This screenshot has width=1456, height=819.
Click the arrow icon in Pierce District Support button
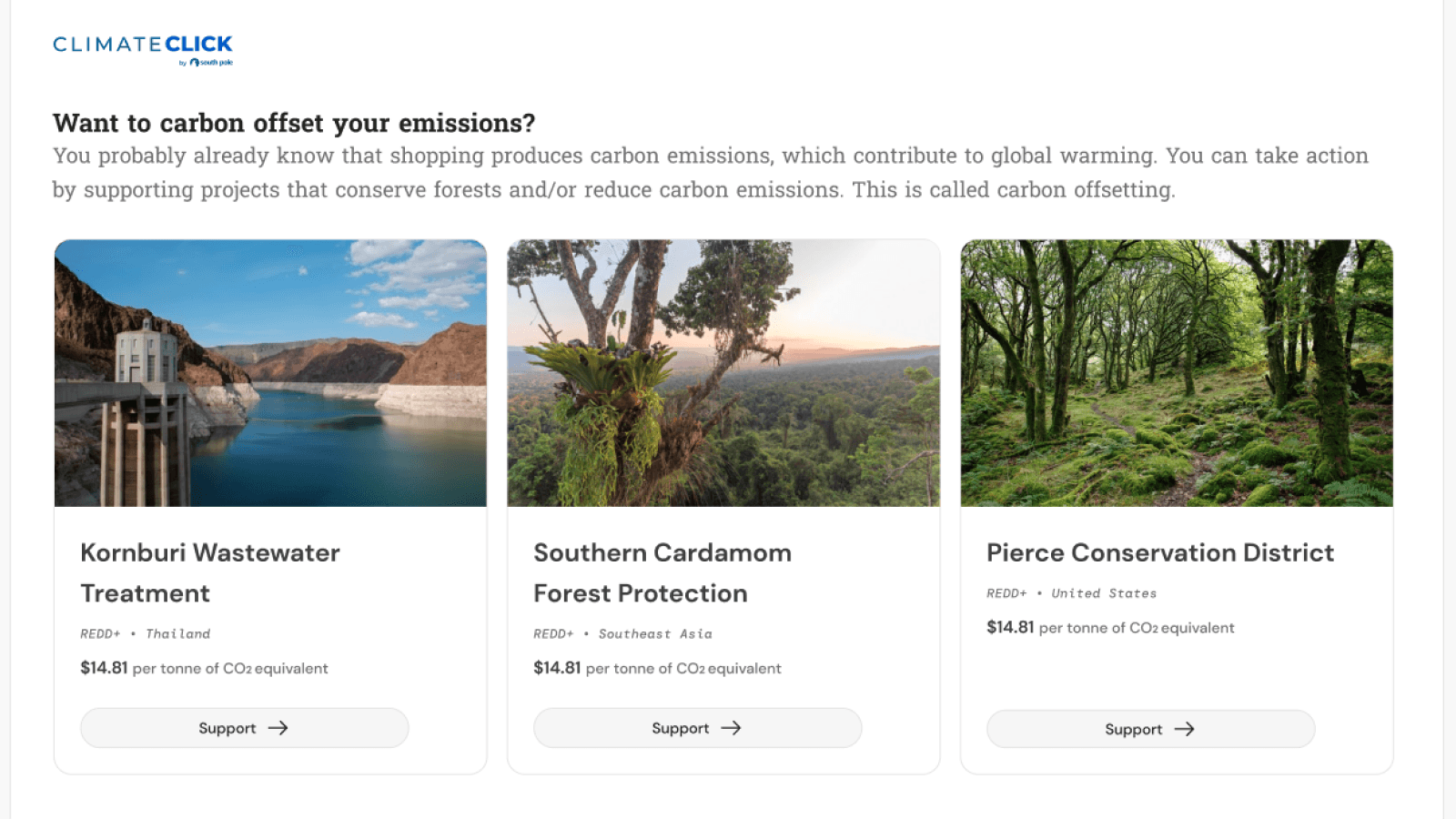coord(1185,729)
